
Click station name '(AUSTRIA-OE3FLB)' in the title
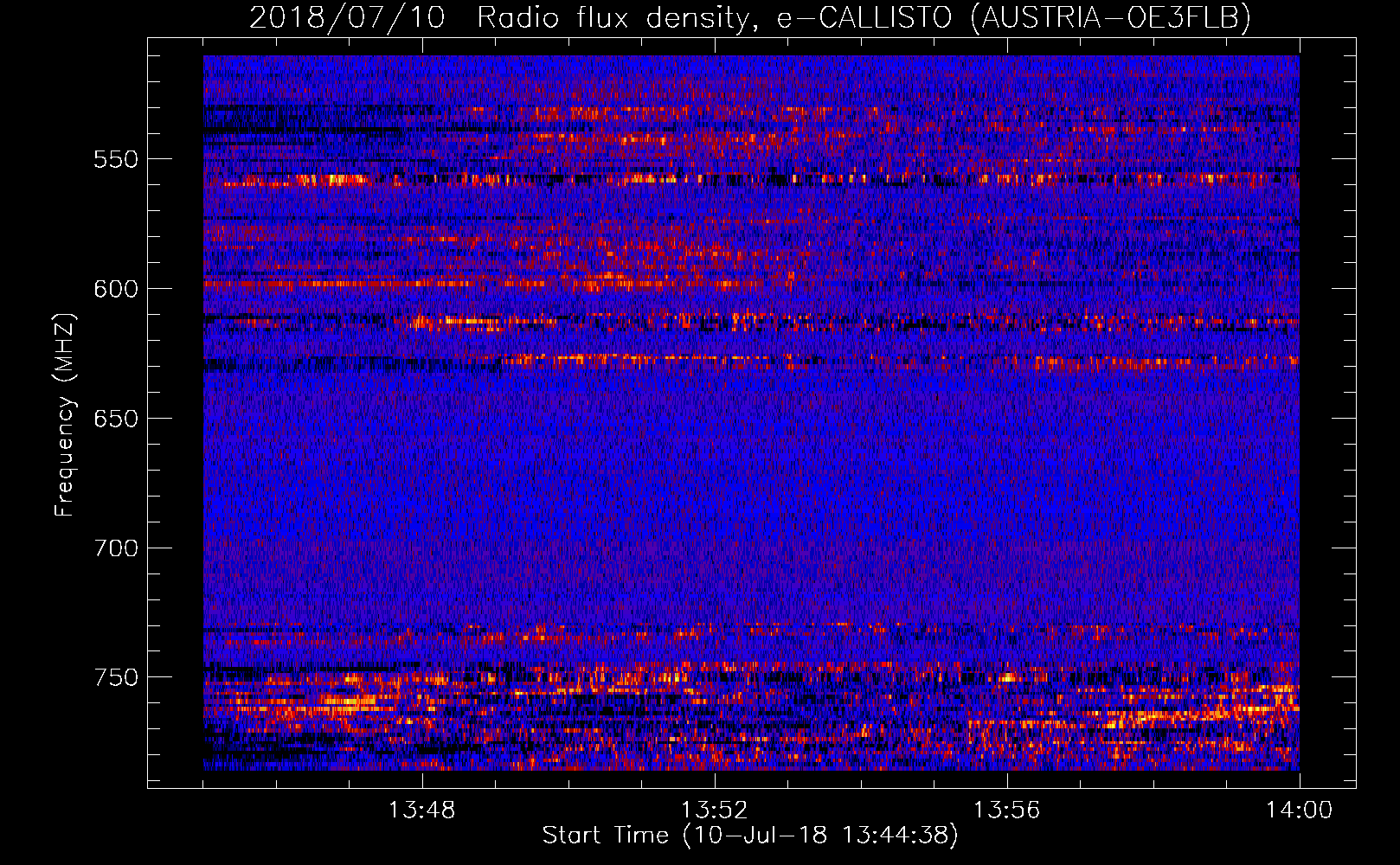[1110, 17]
